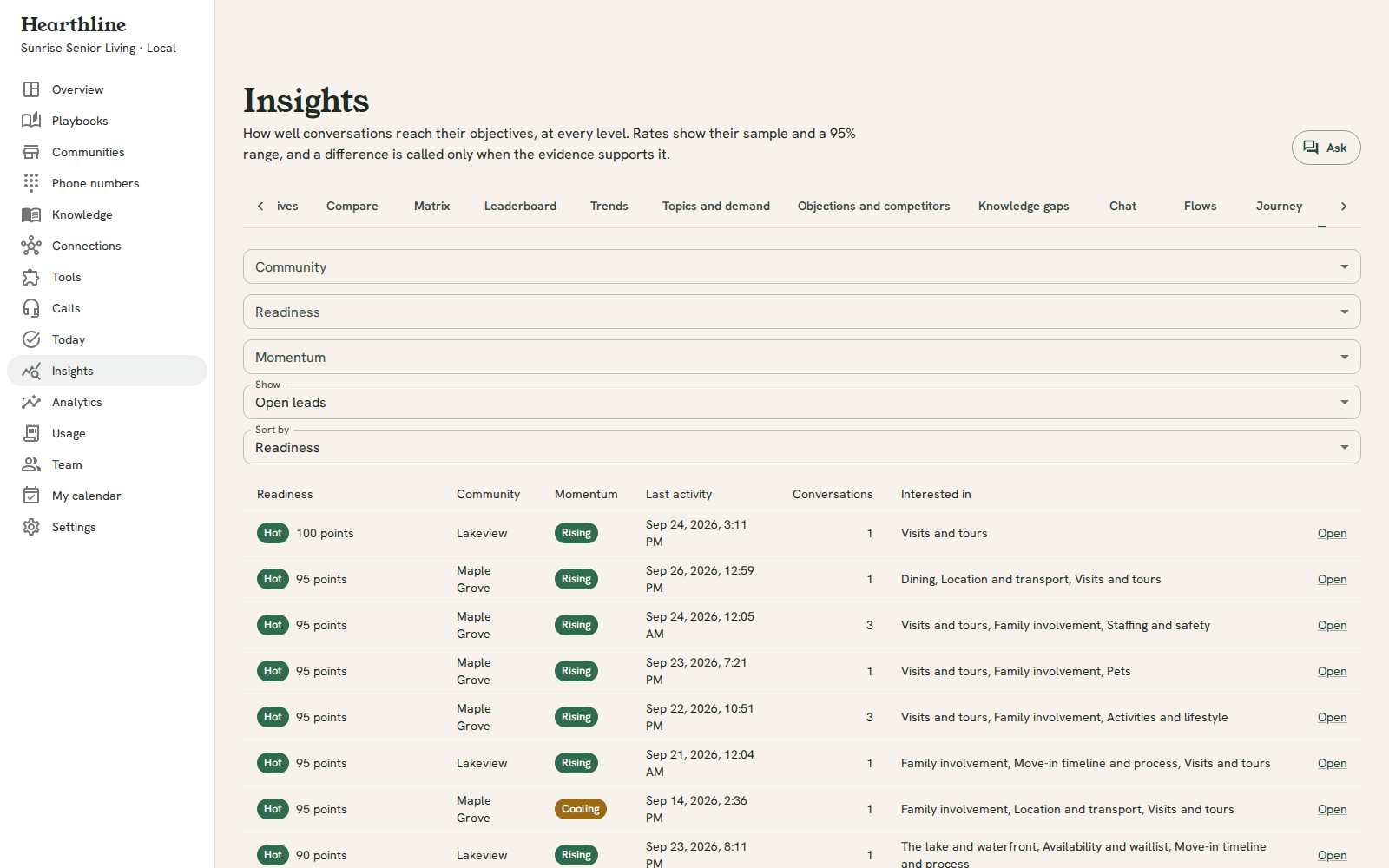
Task: Open the Community filter dropdown
Action: click(x=801, y=266)
